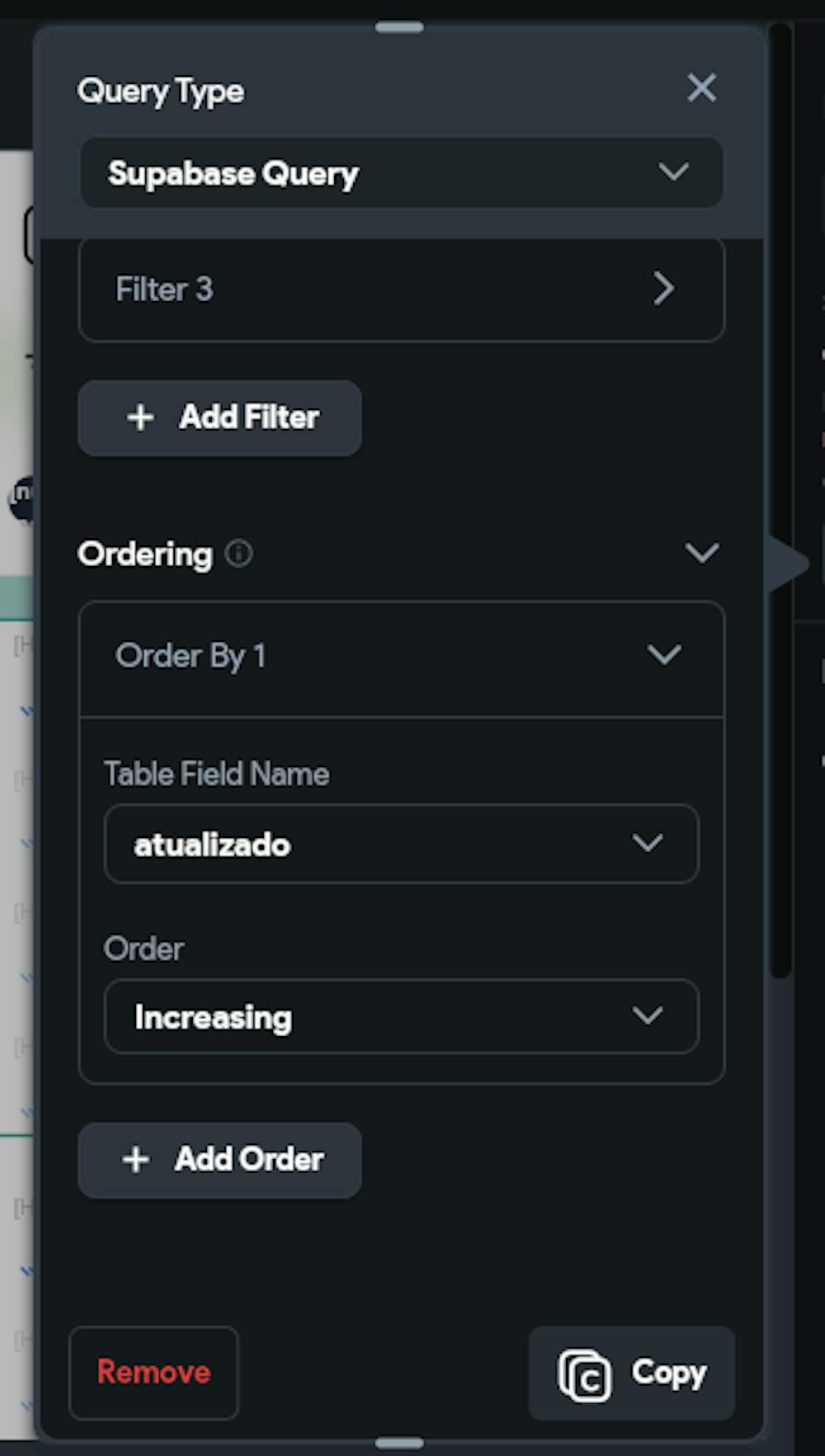Close the Query Type panel
The height and width of the screenshot is (1456, 825).
point(701,87)
